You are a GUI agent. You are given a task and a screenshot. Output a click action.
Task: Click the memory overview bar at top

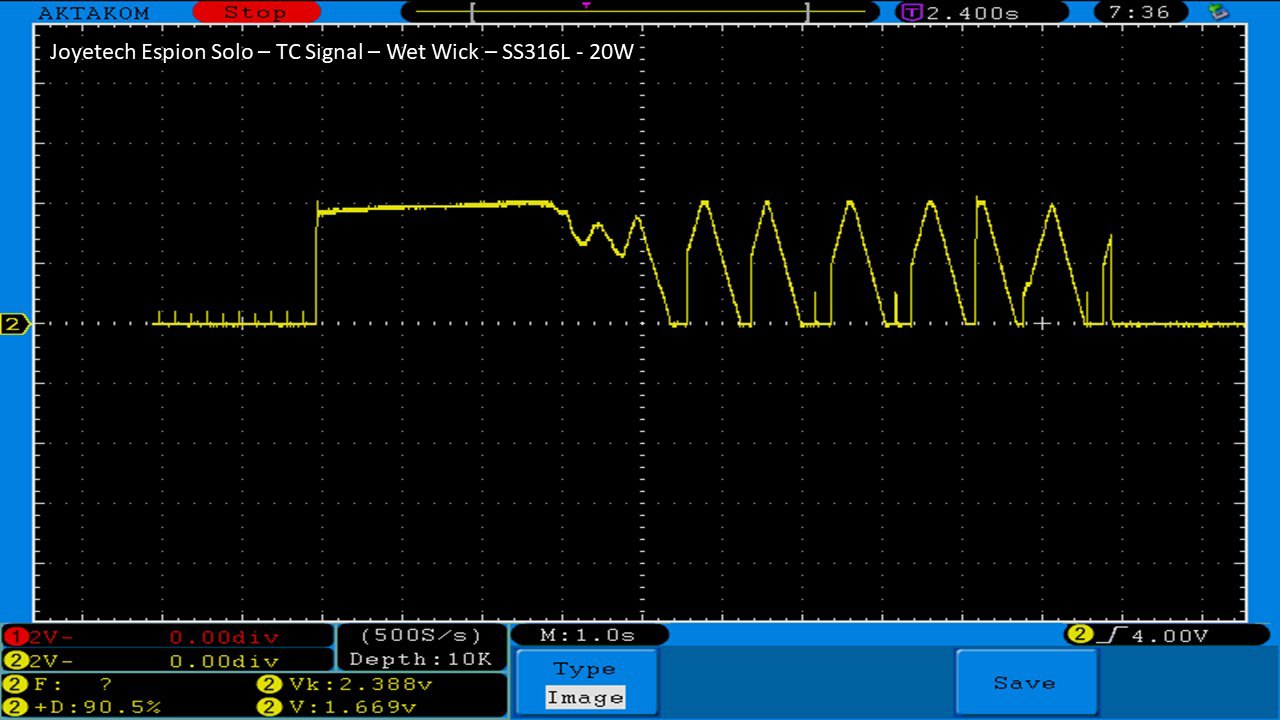click(640, 13)
